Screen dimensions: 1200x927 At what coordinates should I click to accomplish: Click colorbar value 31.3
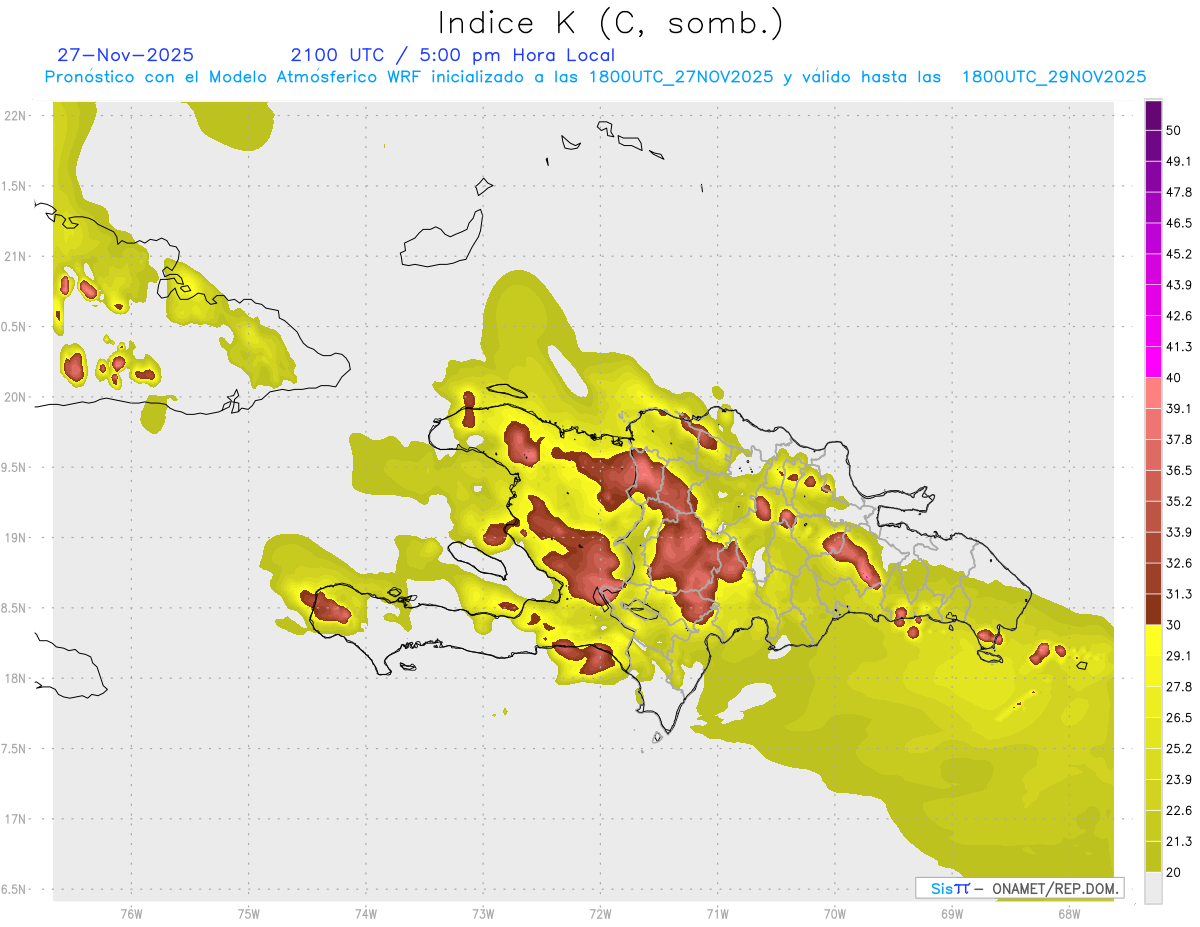pos(1179,594)
